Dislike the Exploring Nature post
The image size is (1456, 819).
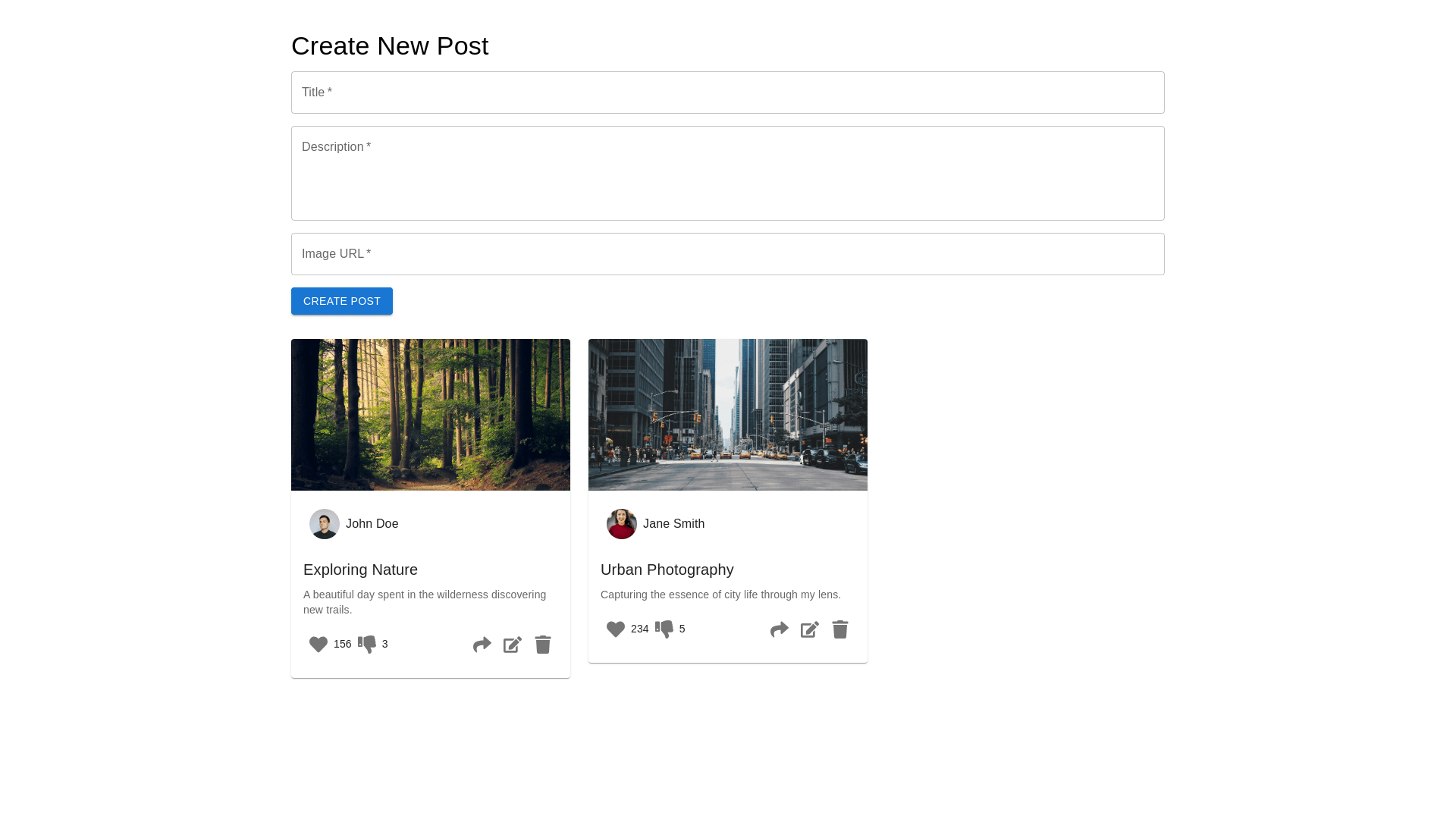click(367, 645)
